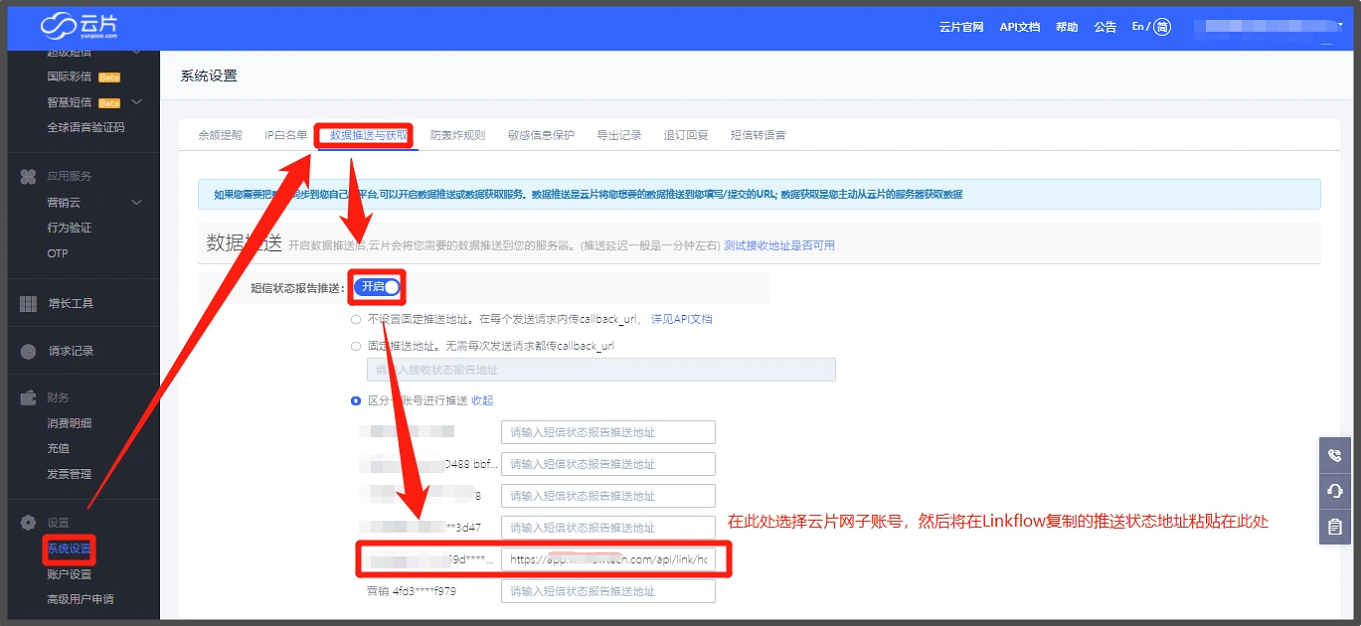1361x626 pixels.
Task: Open 消费明细 sidebar item
Action: coord(69,423)
